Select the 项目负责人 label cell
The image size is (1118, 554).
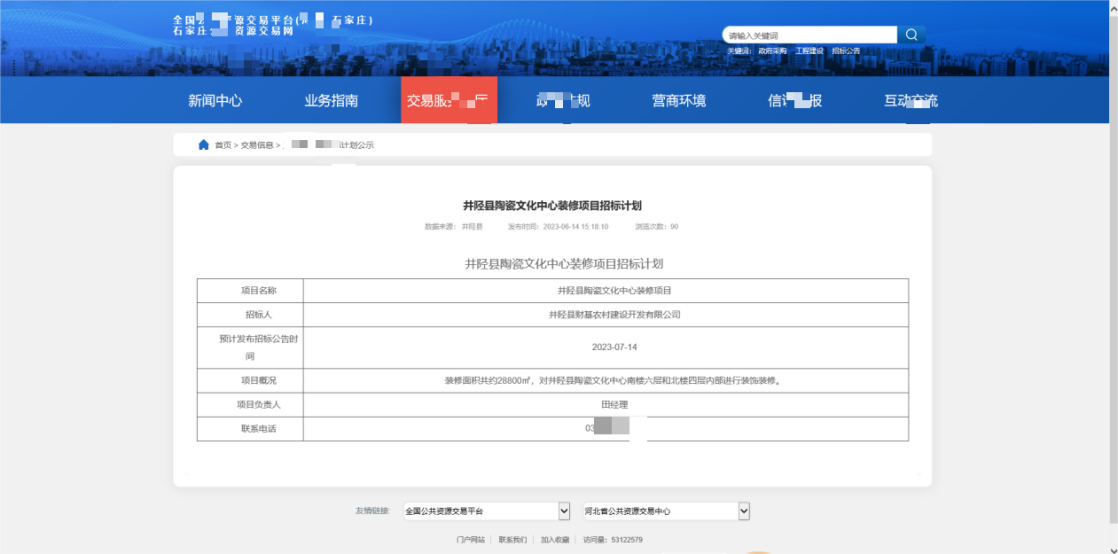(x=250, y=404)
